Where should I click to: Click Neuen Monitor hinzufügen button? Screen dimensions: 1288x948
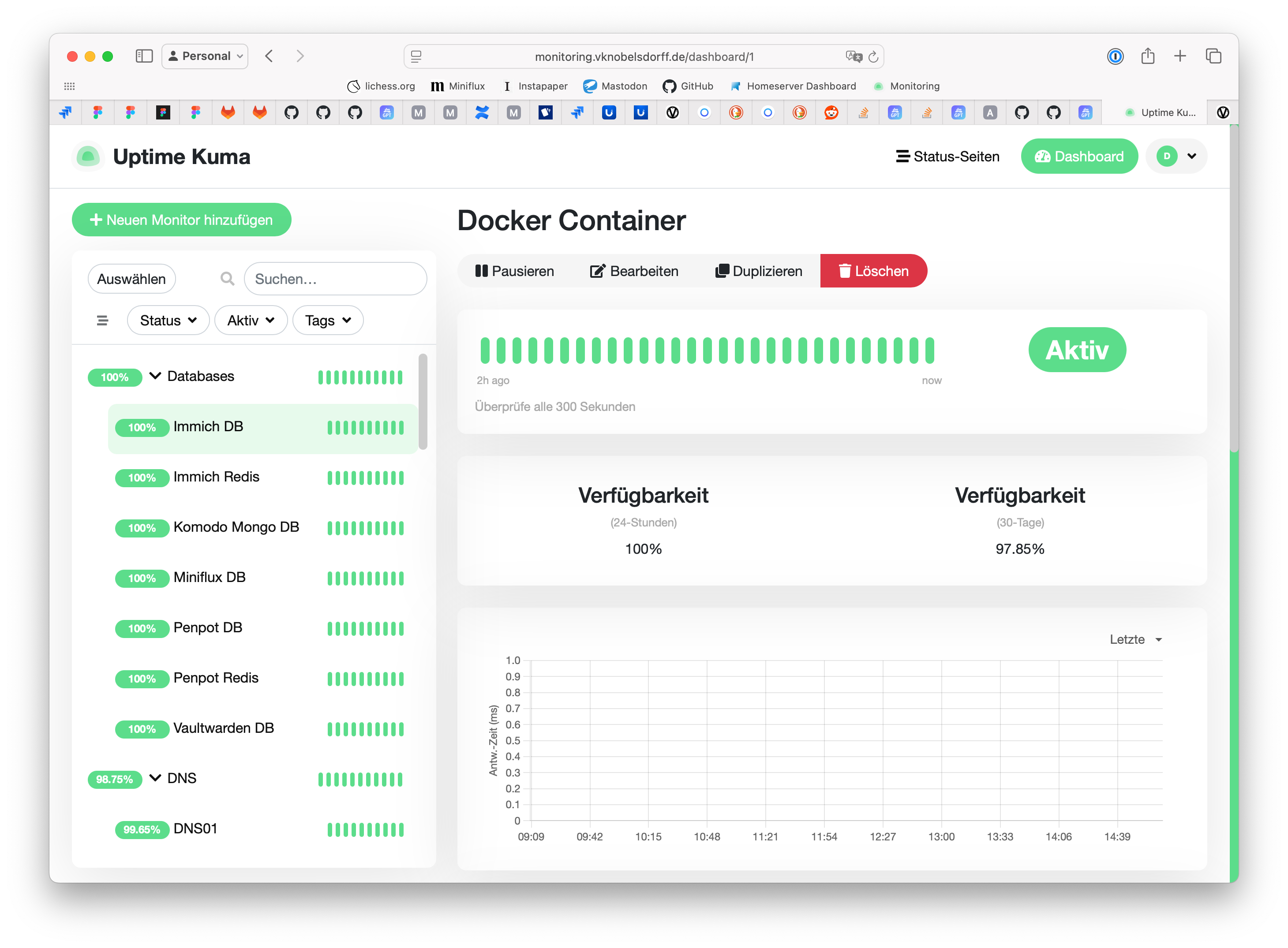pos(181,220)
